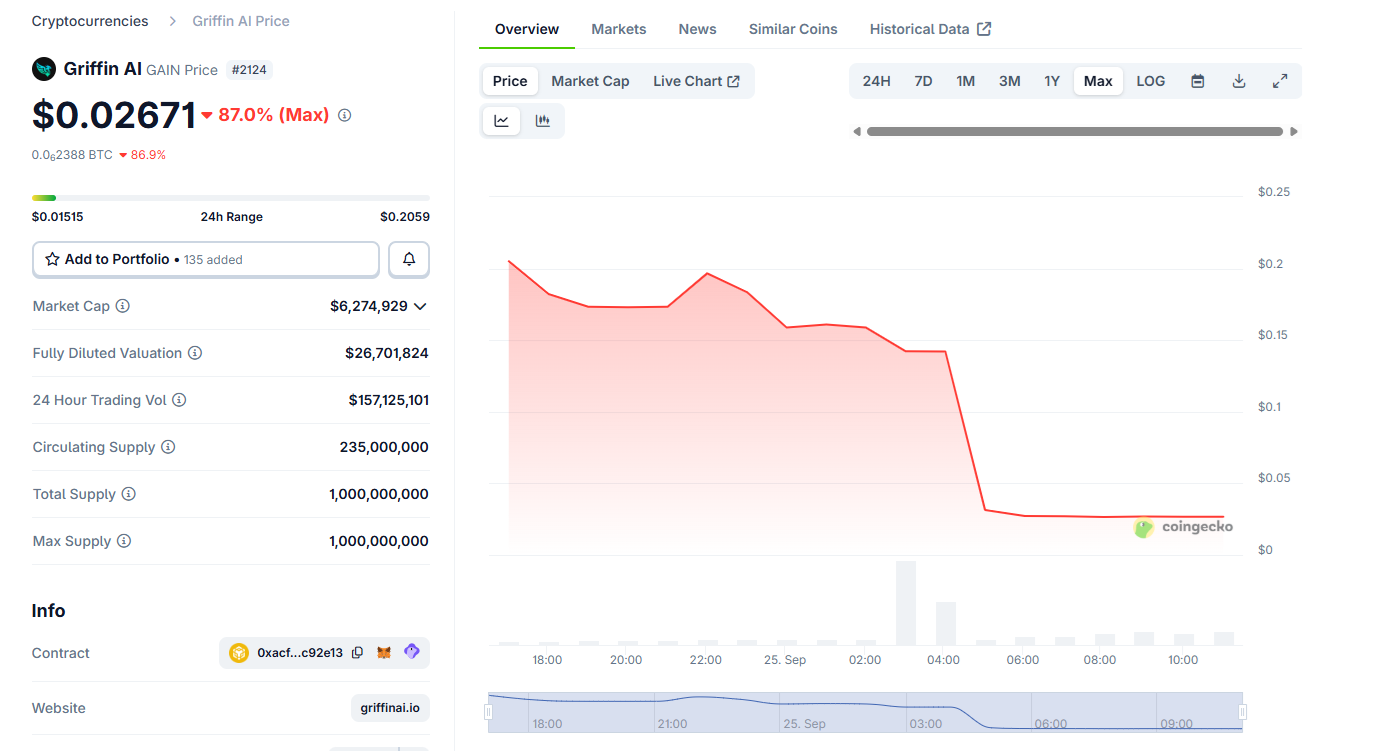
Task: Switch to the Overview tab
Action: click(x=527, y=29)
